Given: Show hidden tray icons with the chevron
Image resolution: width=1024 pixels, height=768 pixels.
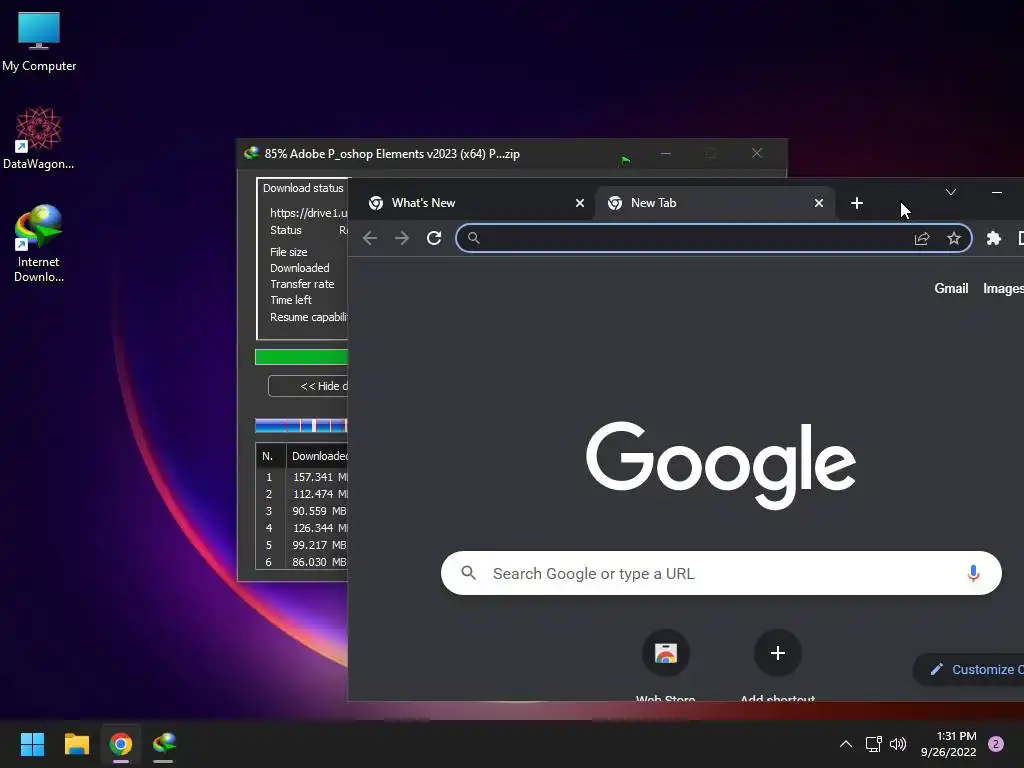Looking at the screenshot, I should (x=846, y=744).
